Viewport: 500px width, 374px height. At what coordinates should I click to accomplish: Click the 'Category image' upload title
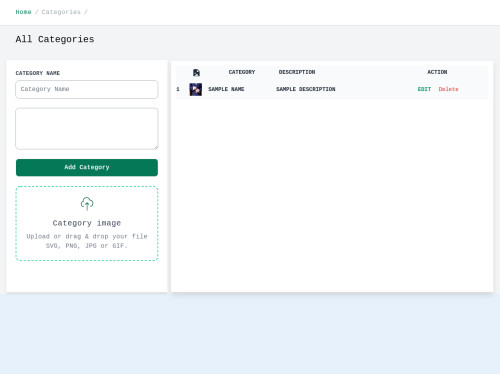click(x=87, y=223)
